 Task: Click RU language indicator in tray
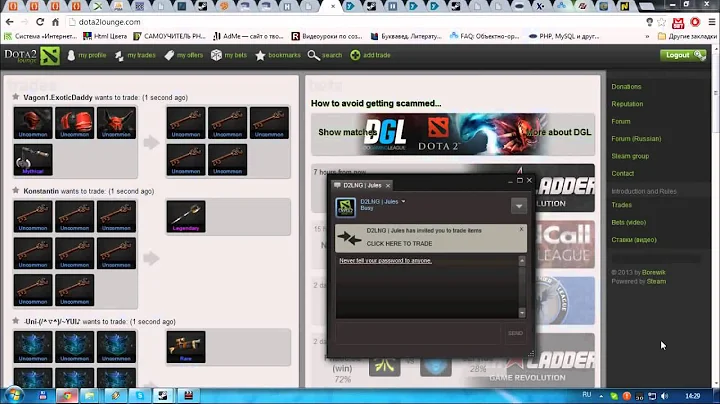tap(587, 395)
